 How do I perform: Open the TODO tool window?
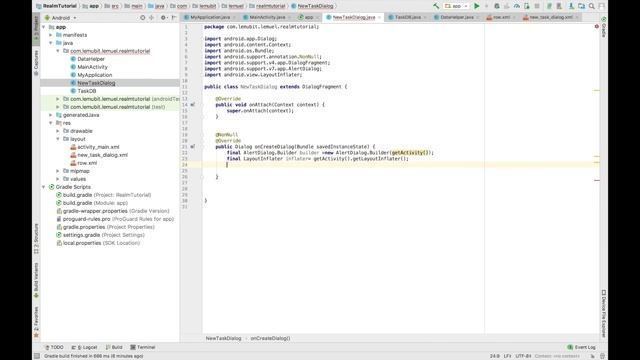tap(54, 347)
